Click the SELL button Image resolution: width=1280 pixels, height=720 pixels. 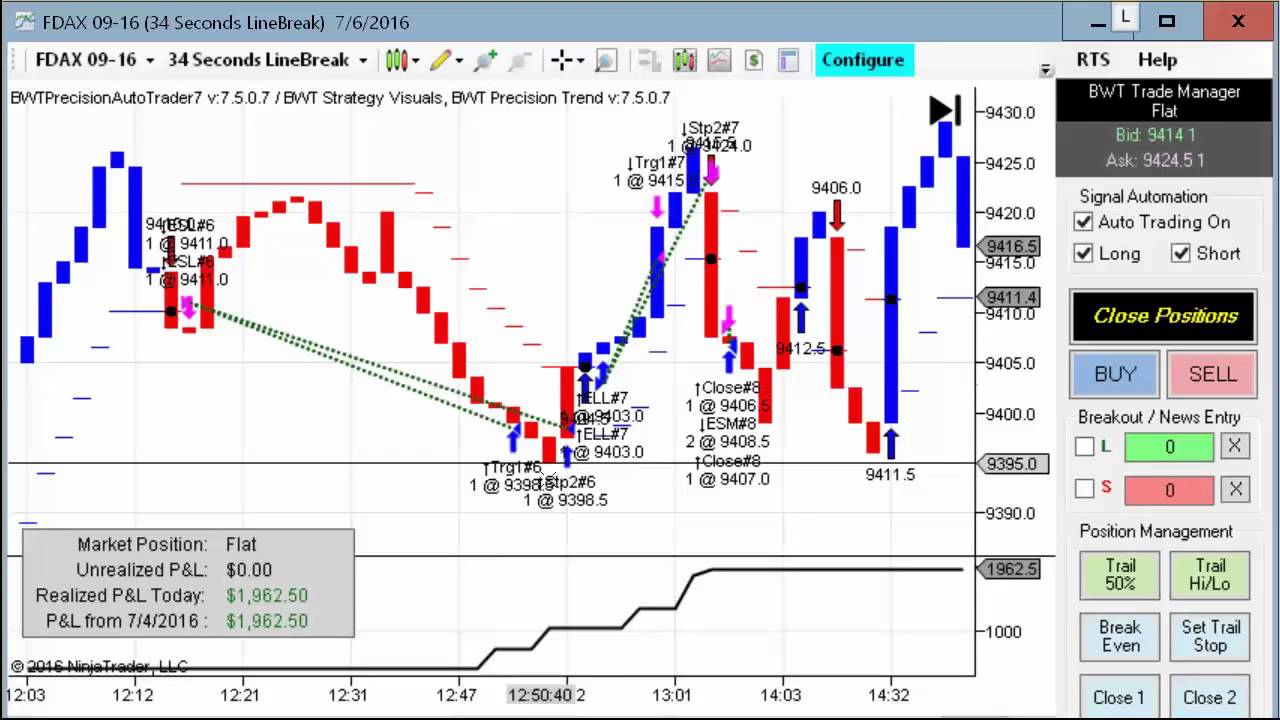click(x=1212, y=374)
